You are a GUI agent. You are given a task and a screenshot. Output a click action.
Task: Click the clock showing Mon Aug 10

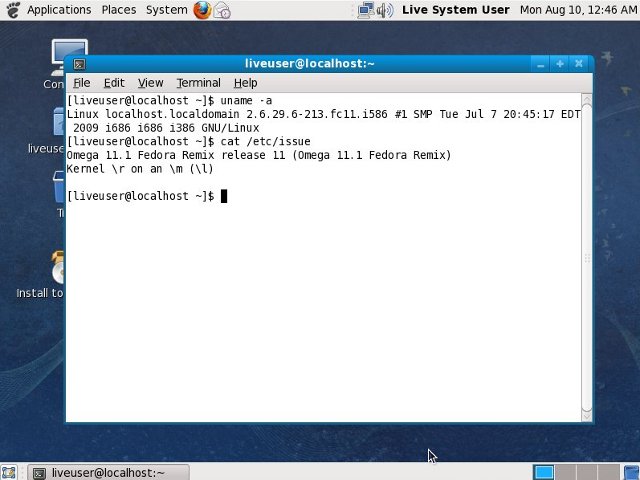click(x=578, y=10)
